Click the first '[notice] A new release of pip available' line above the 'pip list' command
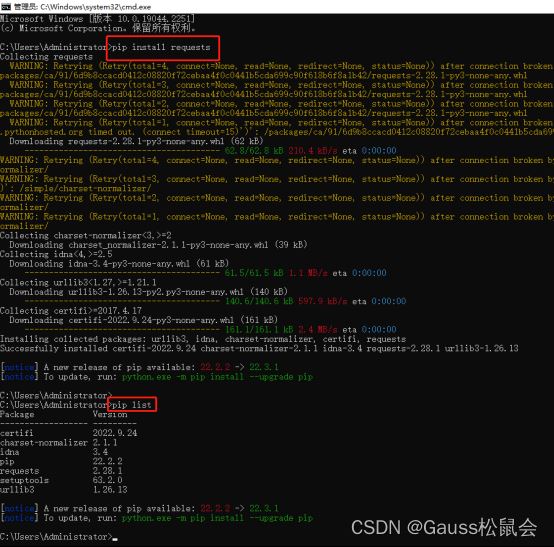The height and width of the screenshot is (547, 554). point(140,367)
